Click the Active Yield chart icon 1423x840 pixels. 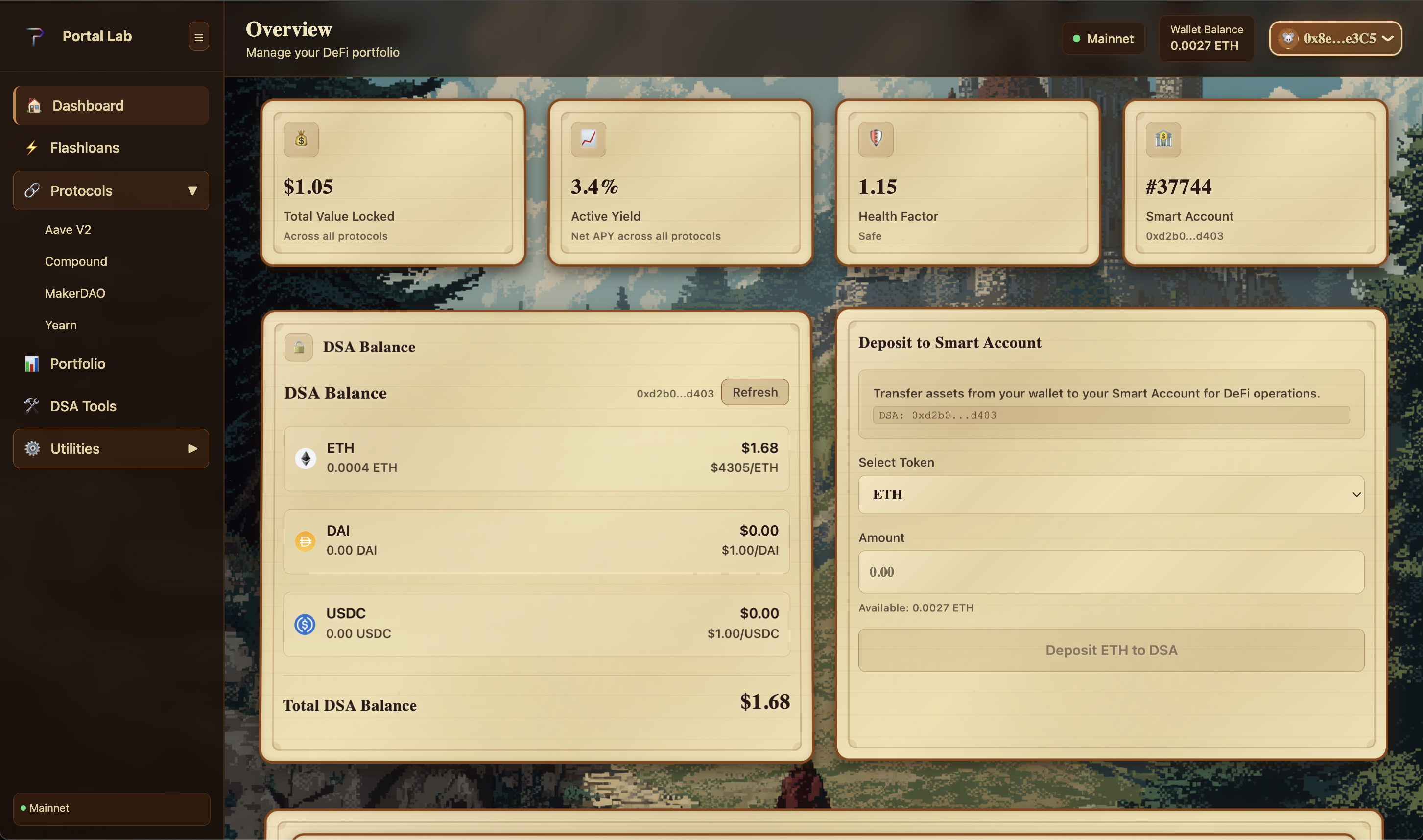click(x=588, y=139)
